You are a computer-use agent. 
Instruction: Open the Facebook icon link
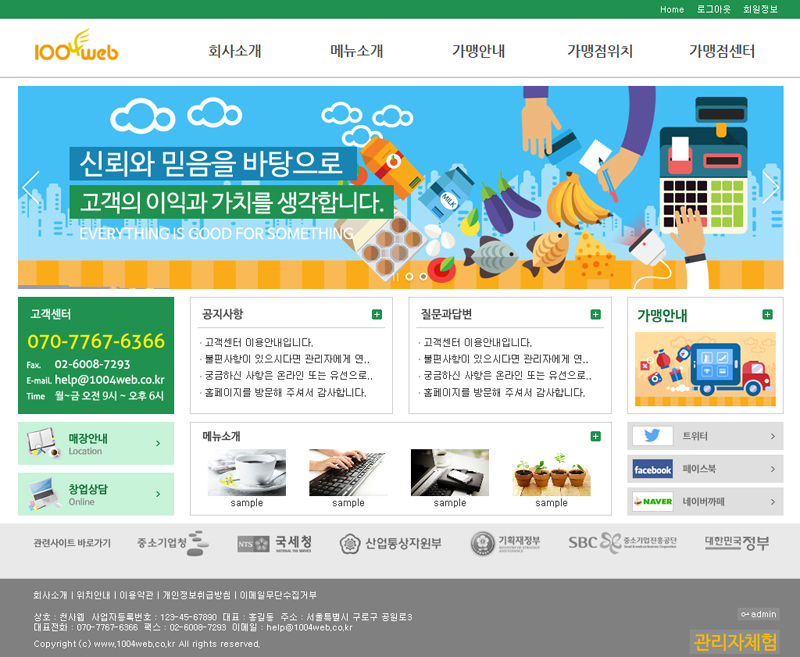point(652,469)
